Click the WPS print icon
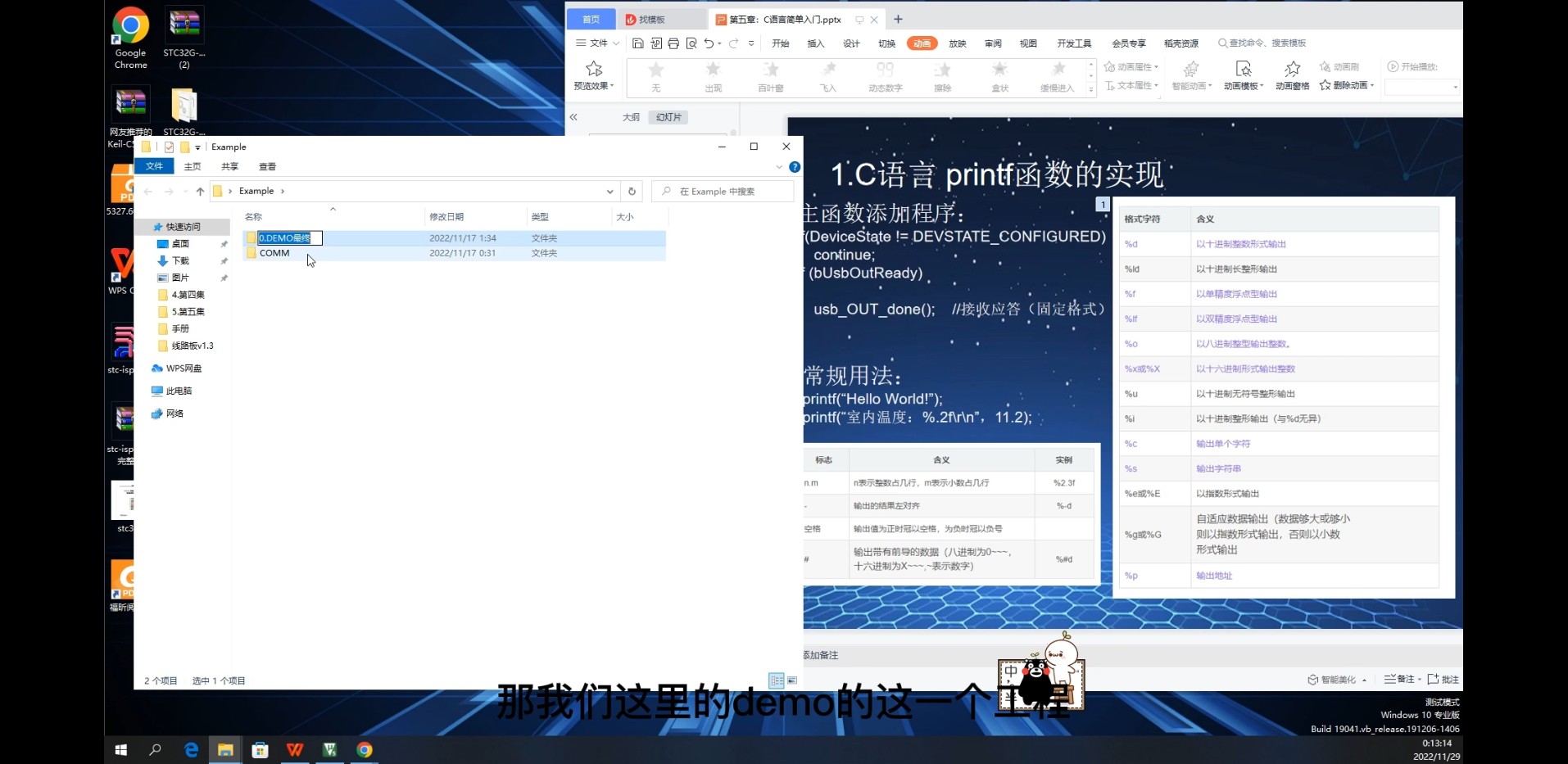The width and height of the screenshot is (1568, 764). point(673,43)
